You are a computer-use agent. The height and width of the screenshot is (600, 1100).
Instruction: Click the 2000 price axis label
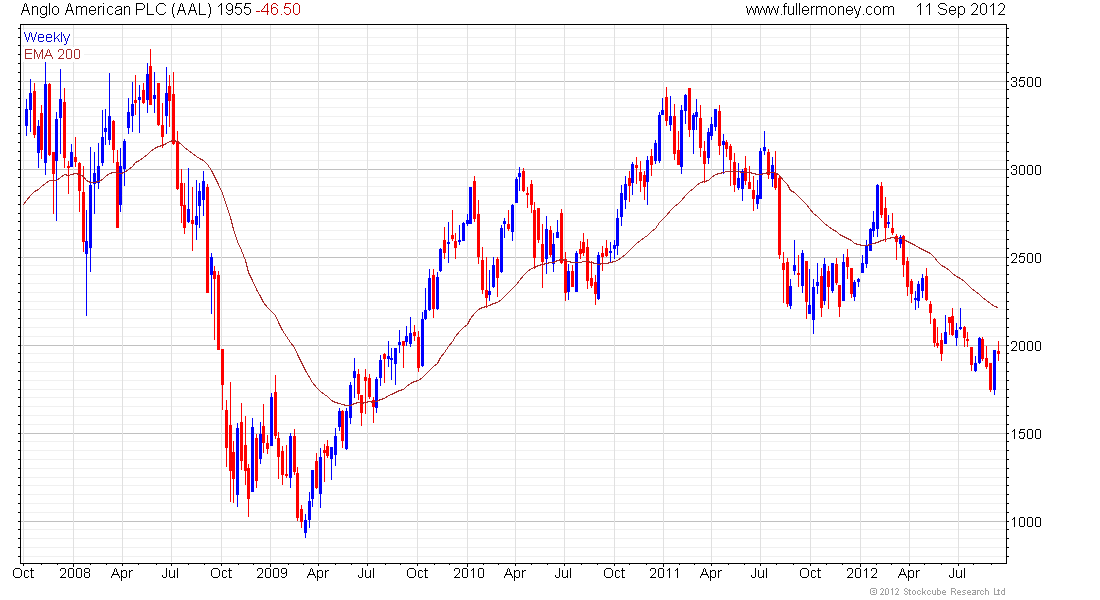coord(1025,346)
